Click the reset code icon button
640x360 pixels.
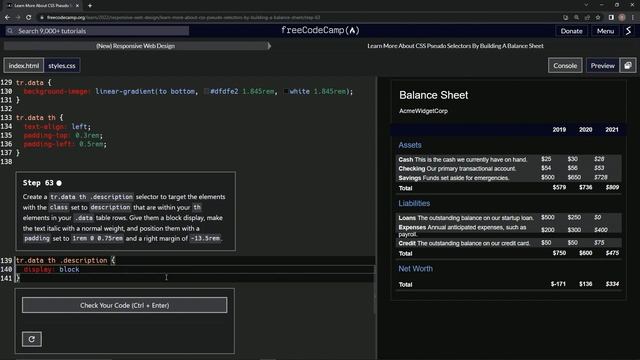(x=32, y=339)
